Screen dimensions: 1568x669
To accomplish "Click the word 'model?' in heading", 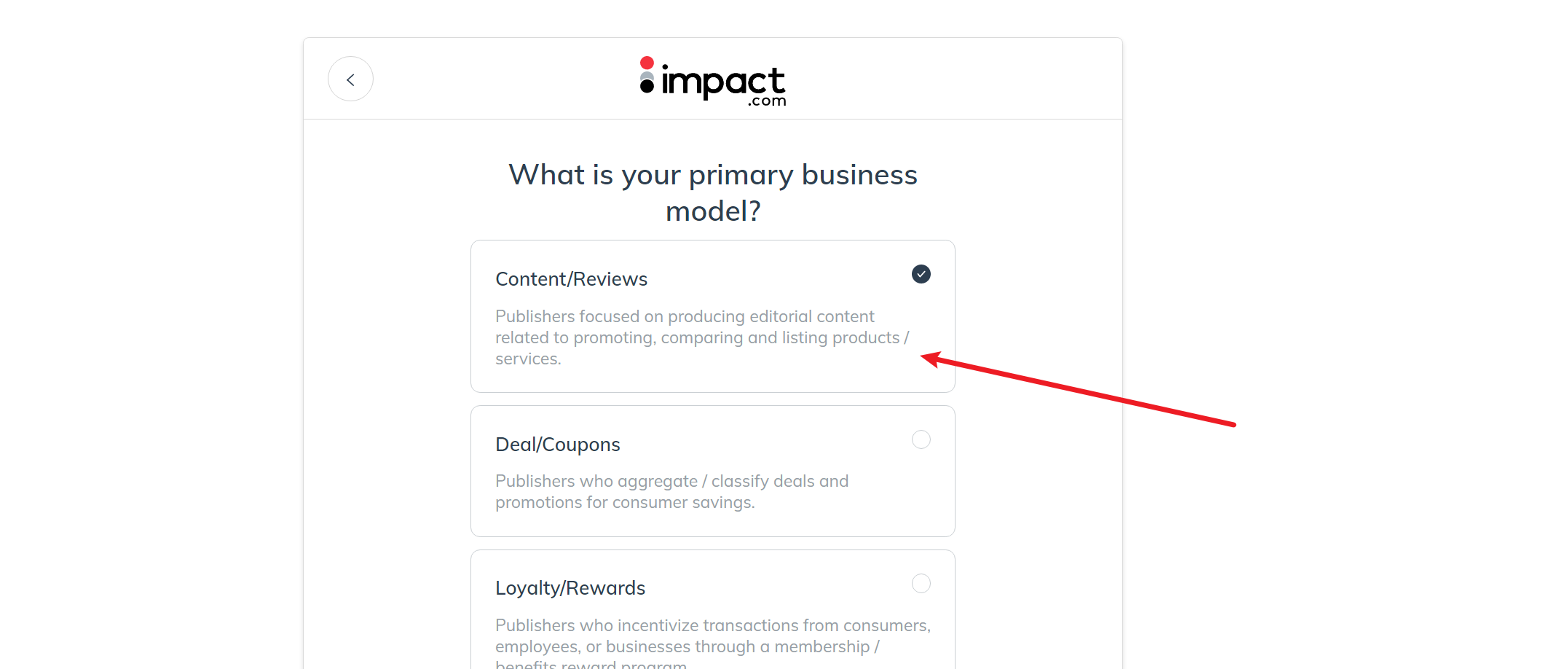I will pos(712,211).
